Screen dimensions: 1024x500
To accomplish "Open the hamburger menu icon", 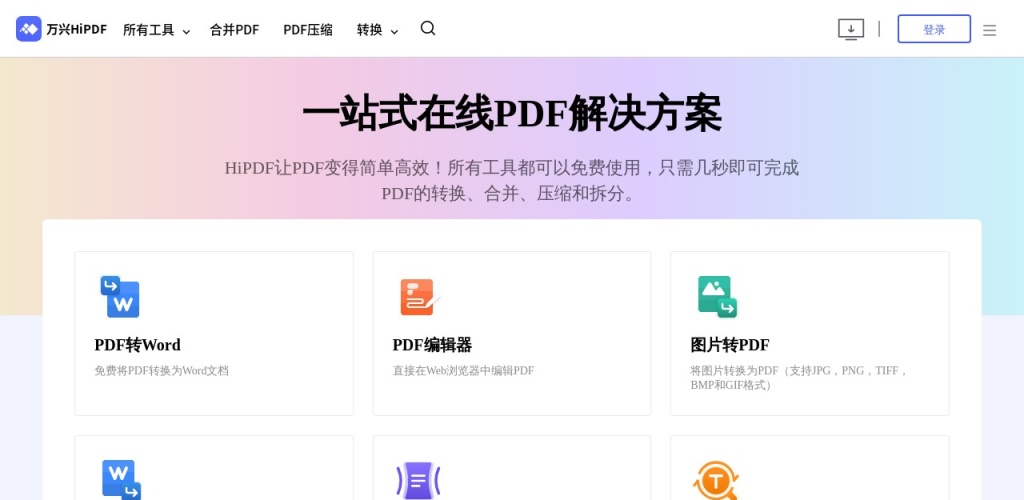I will click(x=989, y=30).
